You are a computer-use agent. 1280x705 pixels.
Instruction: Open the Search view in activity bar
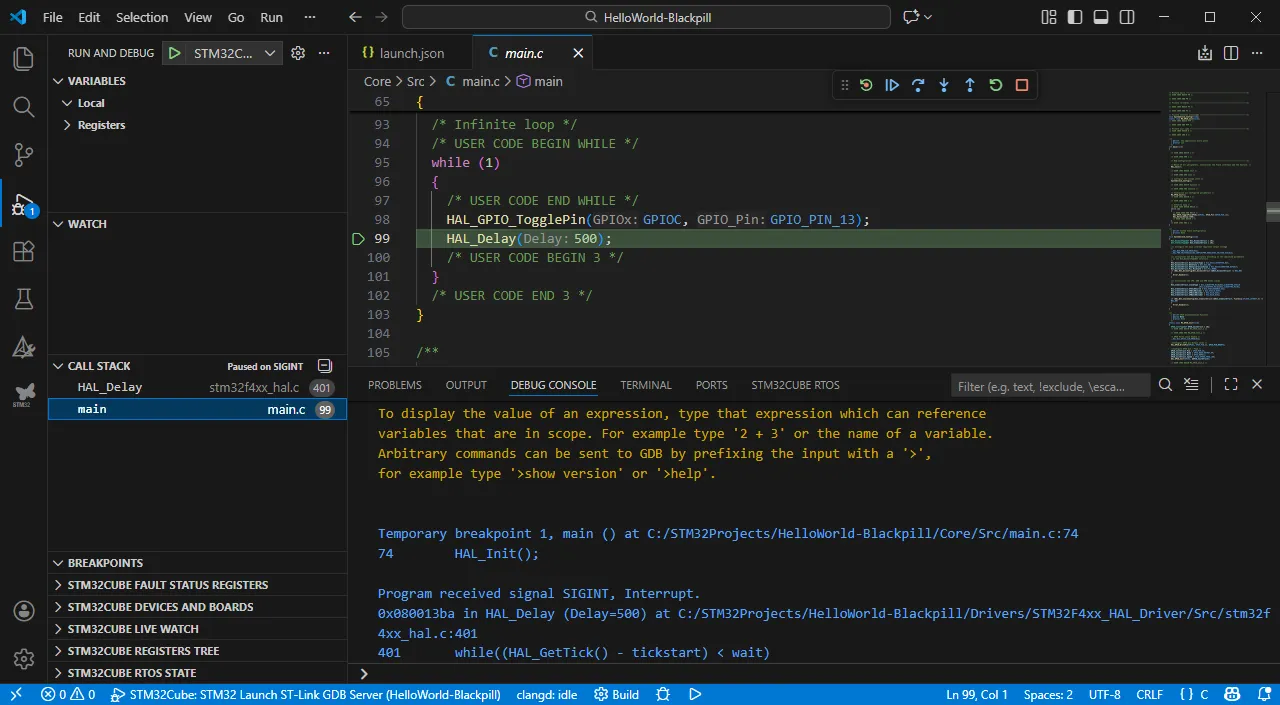[23, 106]
